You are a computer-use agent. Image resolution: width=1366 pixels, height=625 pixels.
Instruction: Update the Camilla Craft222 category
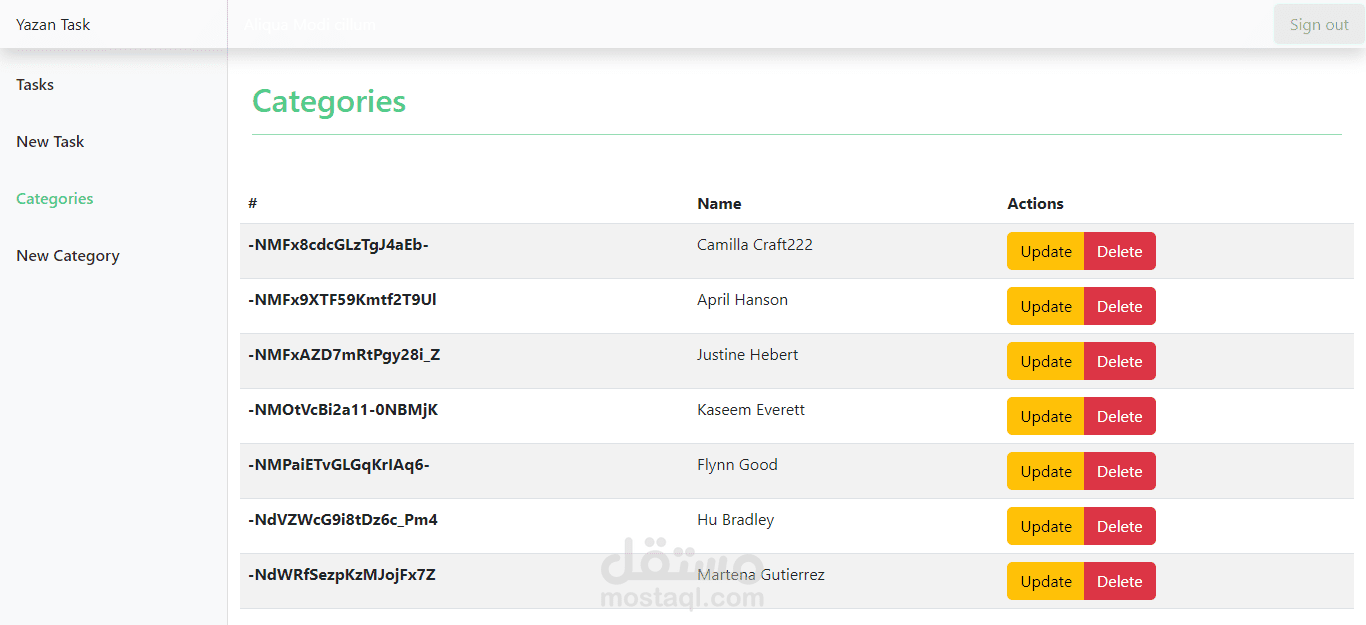[1045, 252]
